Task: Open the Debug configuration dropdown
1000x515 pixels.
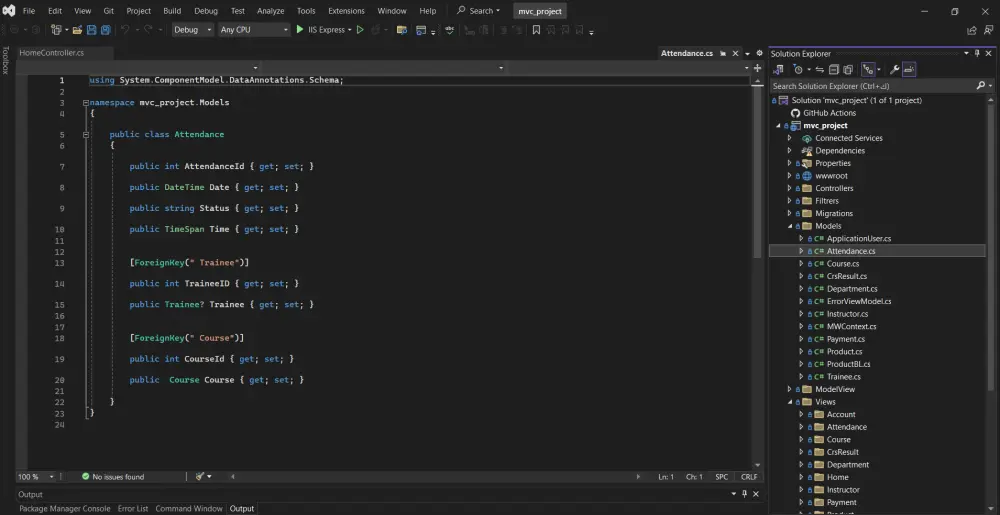Action: coord(192,30)
